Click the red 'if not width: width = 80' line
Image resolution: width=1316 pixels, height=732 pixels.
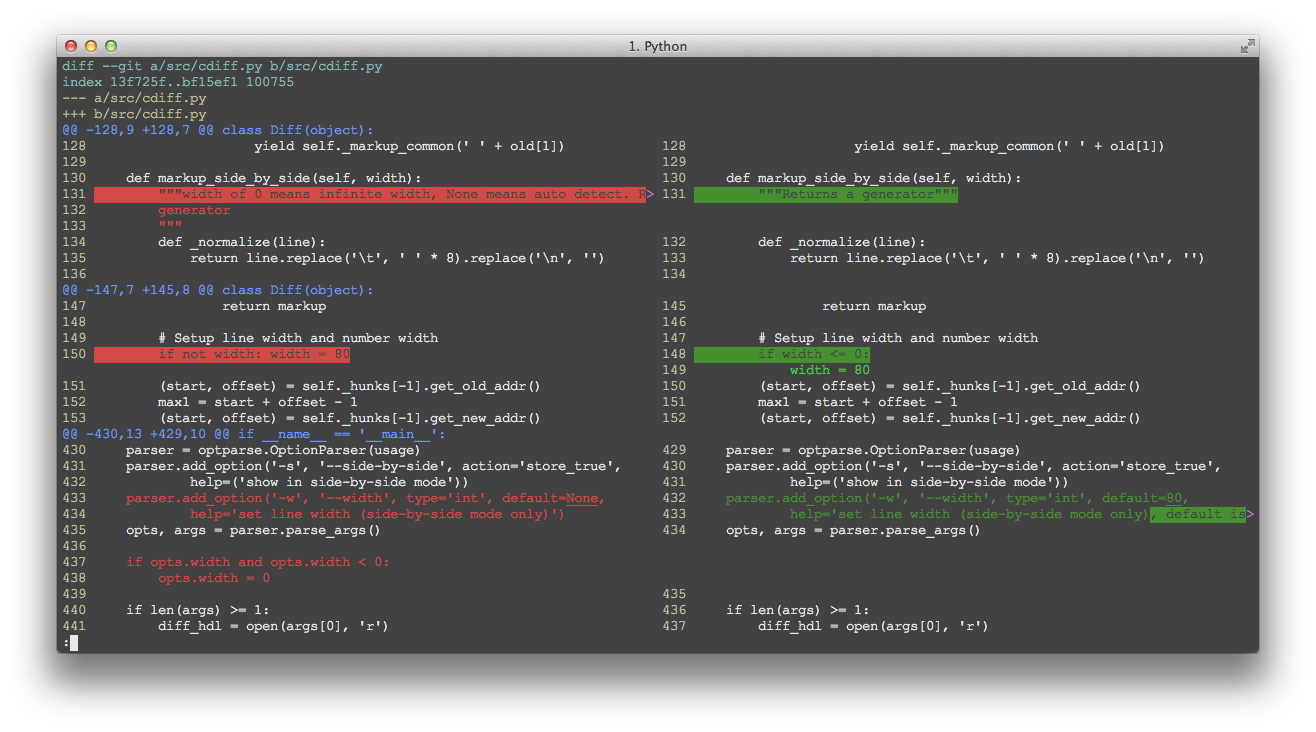220,354
